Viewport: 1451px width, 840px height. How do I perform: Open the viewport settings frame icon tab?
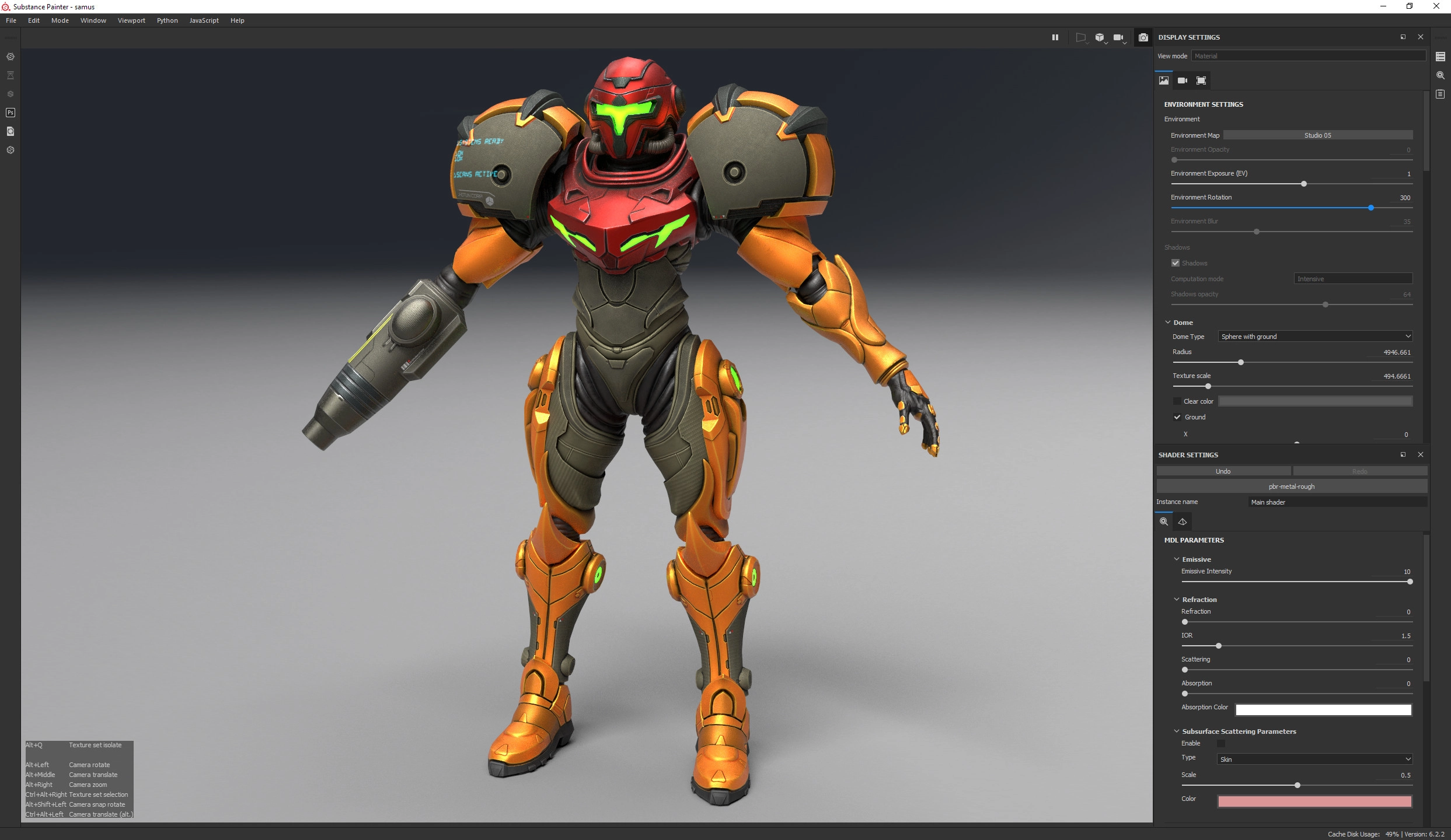1201,80
